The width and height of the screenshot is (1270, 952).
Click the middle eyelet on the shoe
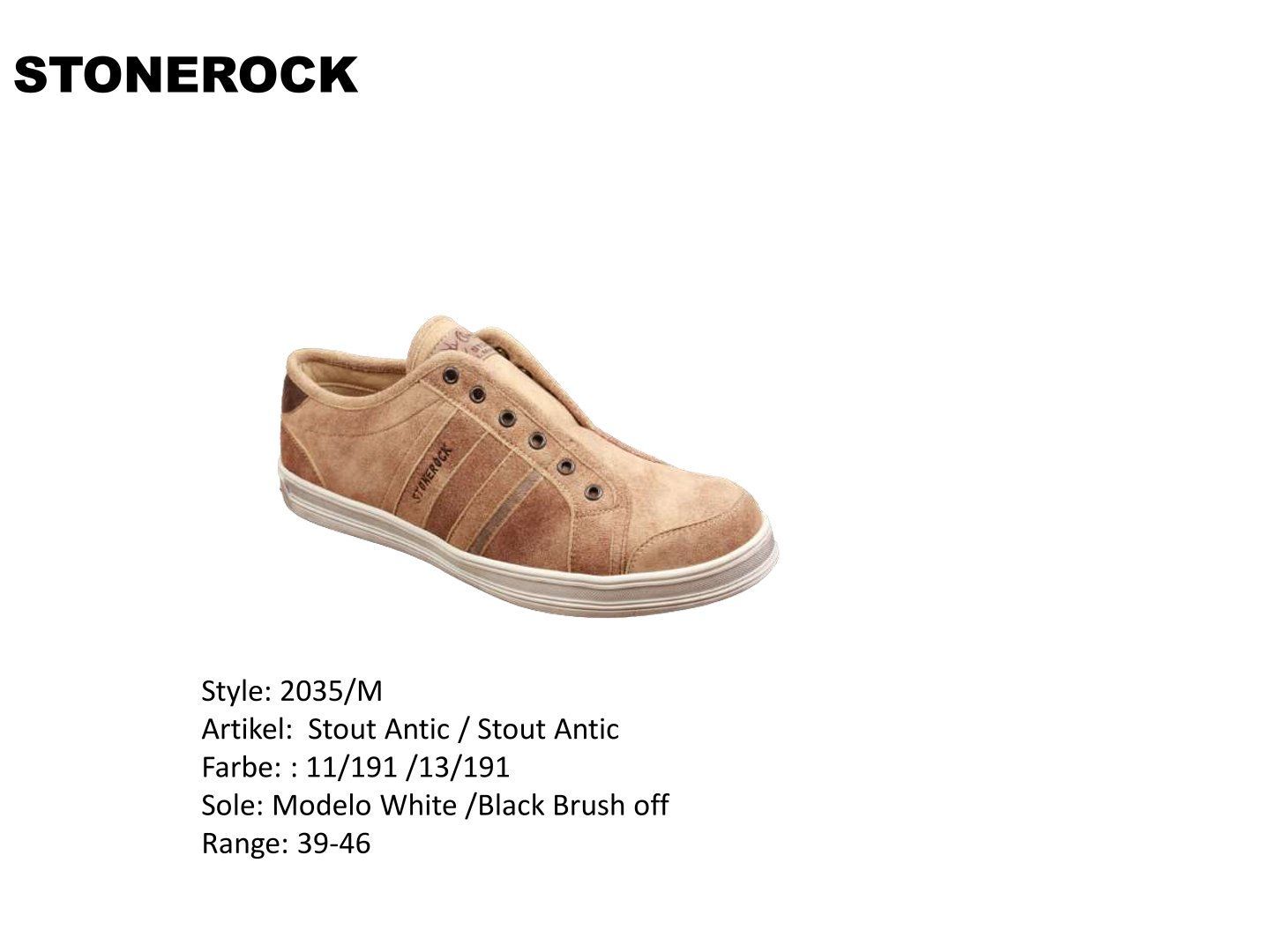coord(506,418)
